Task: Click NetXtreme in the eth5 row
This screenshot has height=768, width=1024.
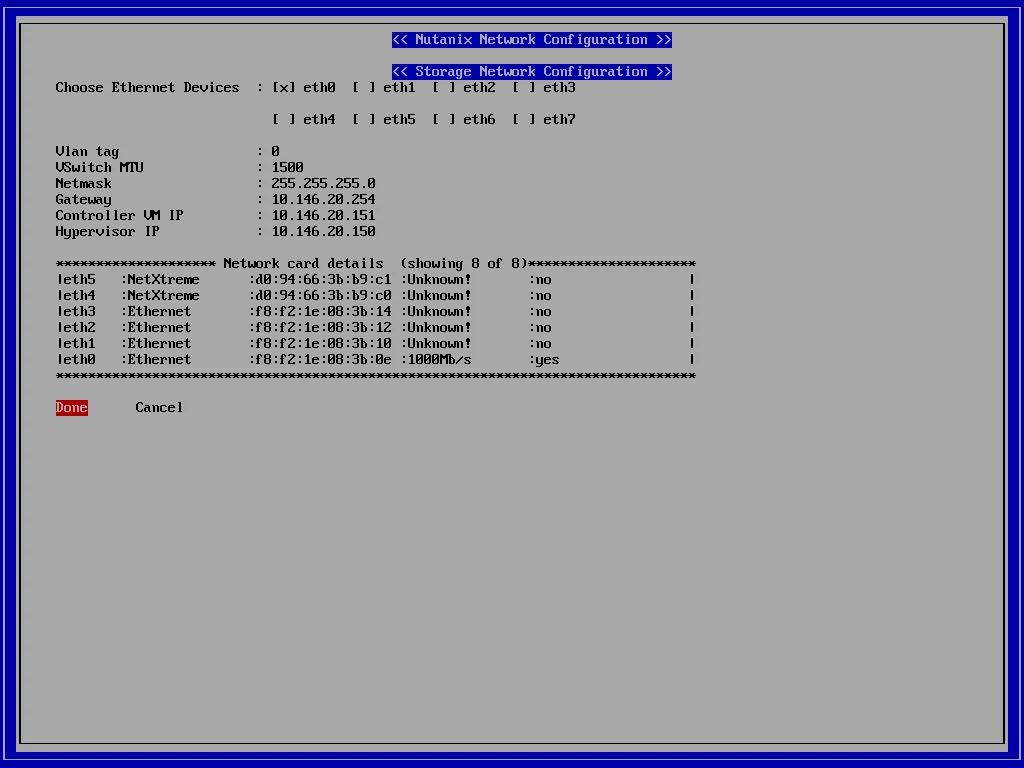Action: tap(163, 280)
